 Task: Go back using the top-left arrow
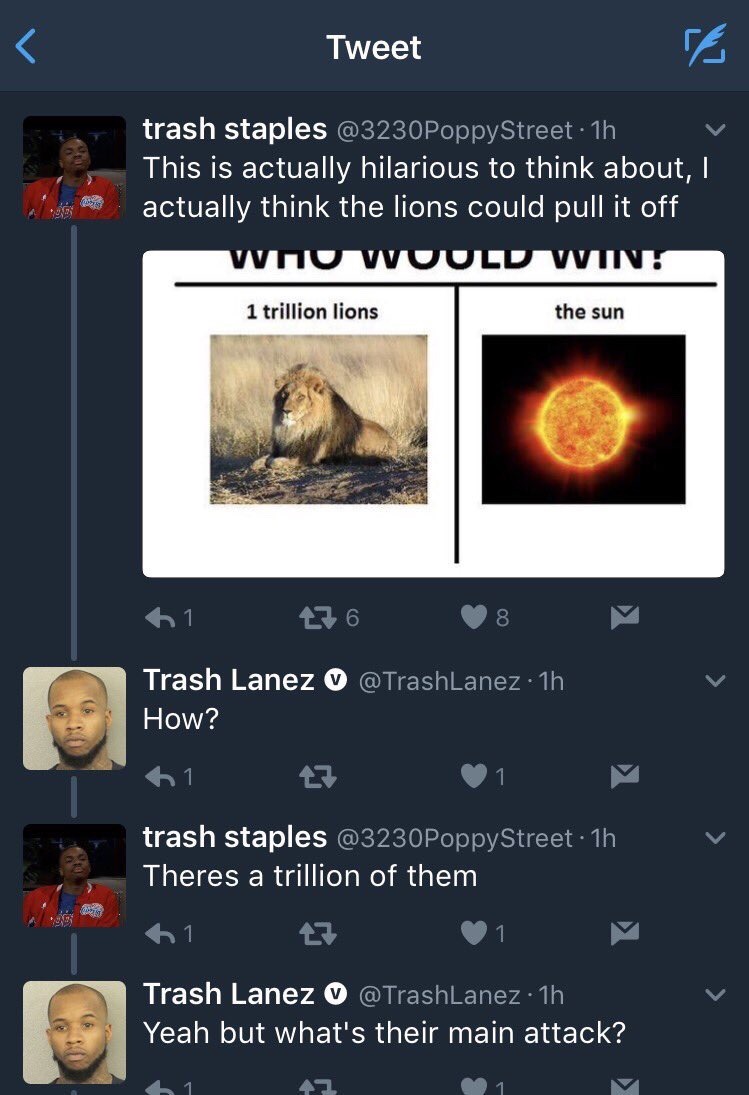click(25, 47)
